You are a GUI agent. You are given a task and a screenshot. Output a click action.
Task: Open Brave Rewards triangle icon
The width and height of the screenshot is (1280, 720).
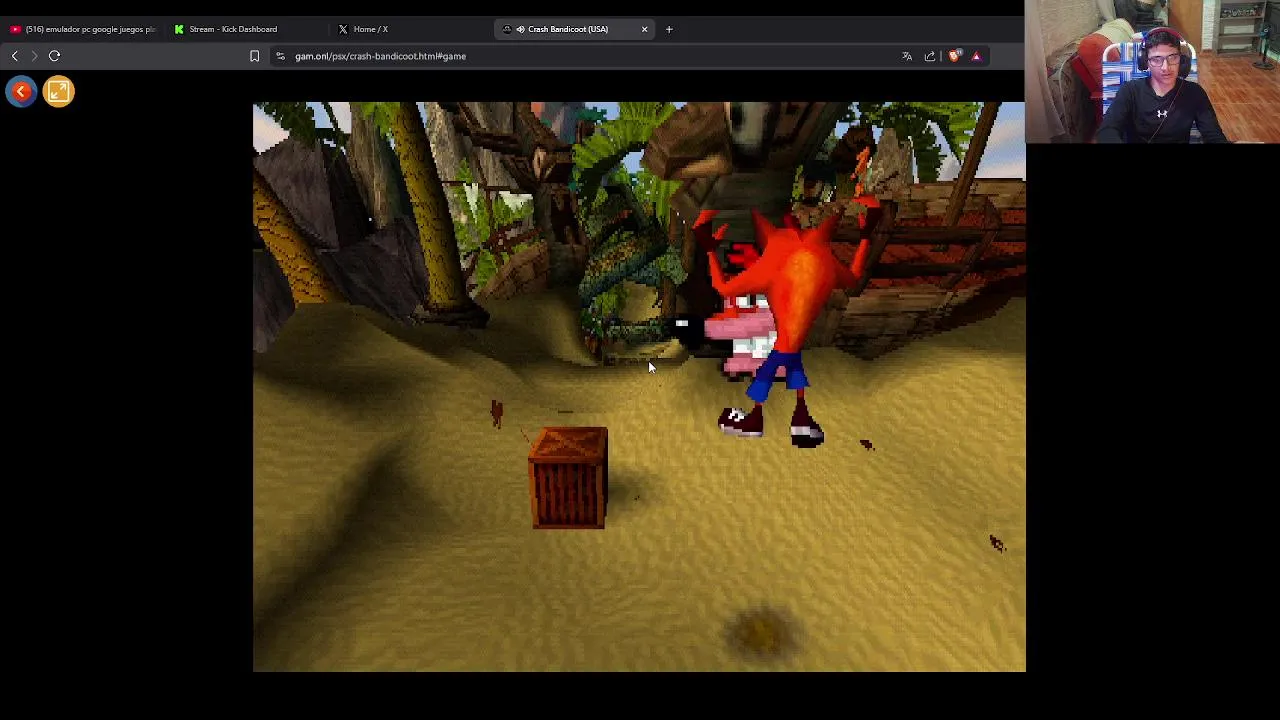pyautogui.click(x=976, y=56)
